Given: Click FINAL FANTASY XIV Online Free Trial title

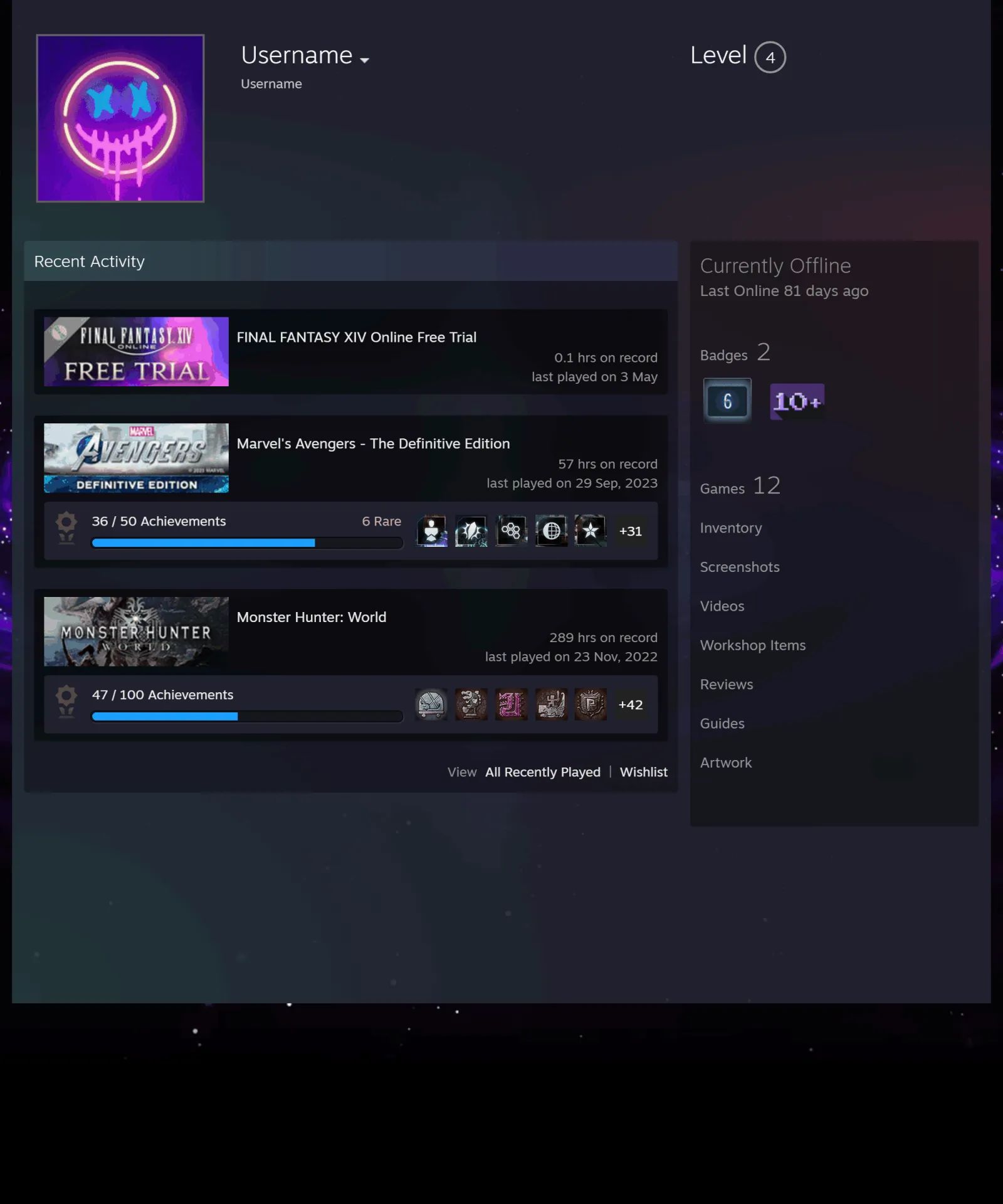Looking at the screenshot, I should (357, 337).
